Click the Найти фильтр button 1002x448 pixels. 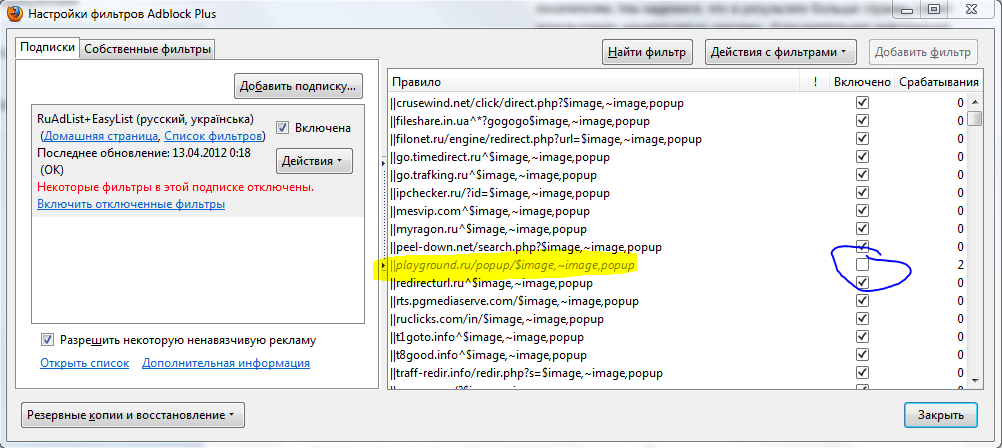click(x=647, y=52)
